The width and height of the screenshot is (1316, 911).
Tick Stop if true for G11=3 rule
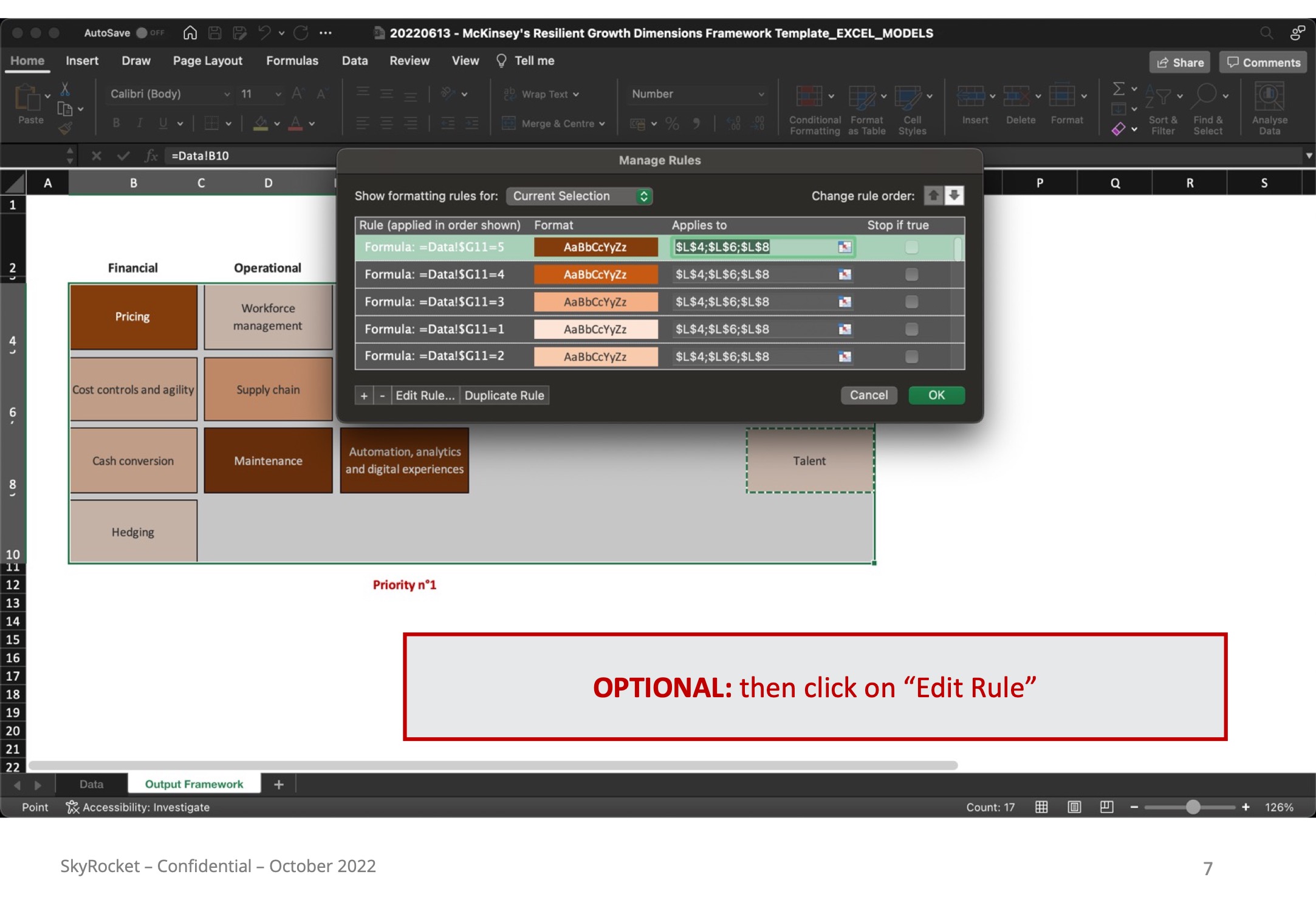(x=911, y=302)
